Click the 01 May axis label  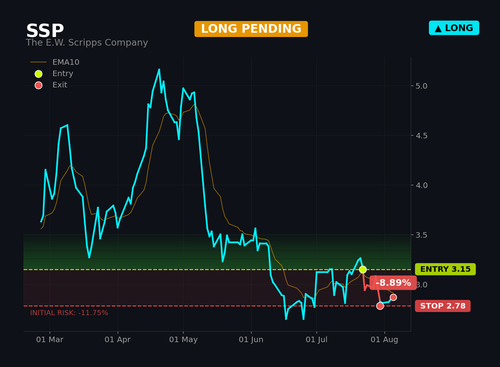[x=183, y=340]
